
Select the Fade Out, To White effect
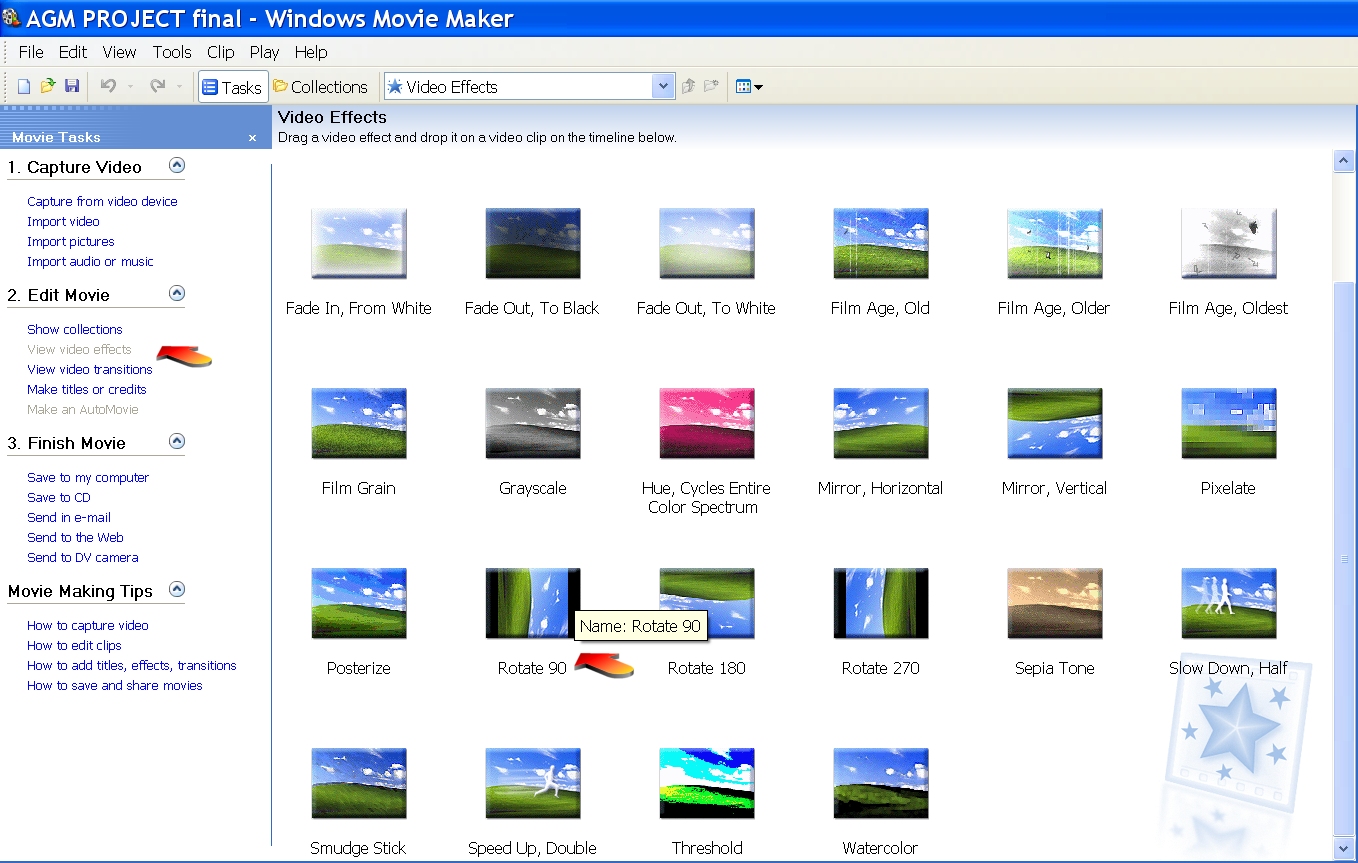pos(707,243)
